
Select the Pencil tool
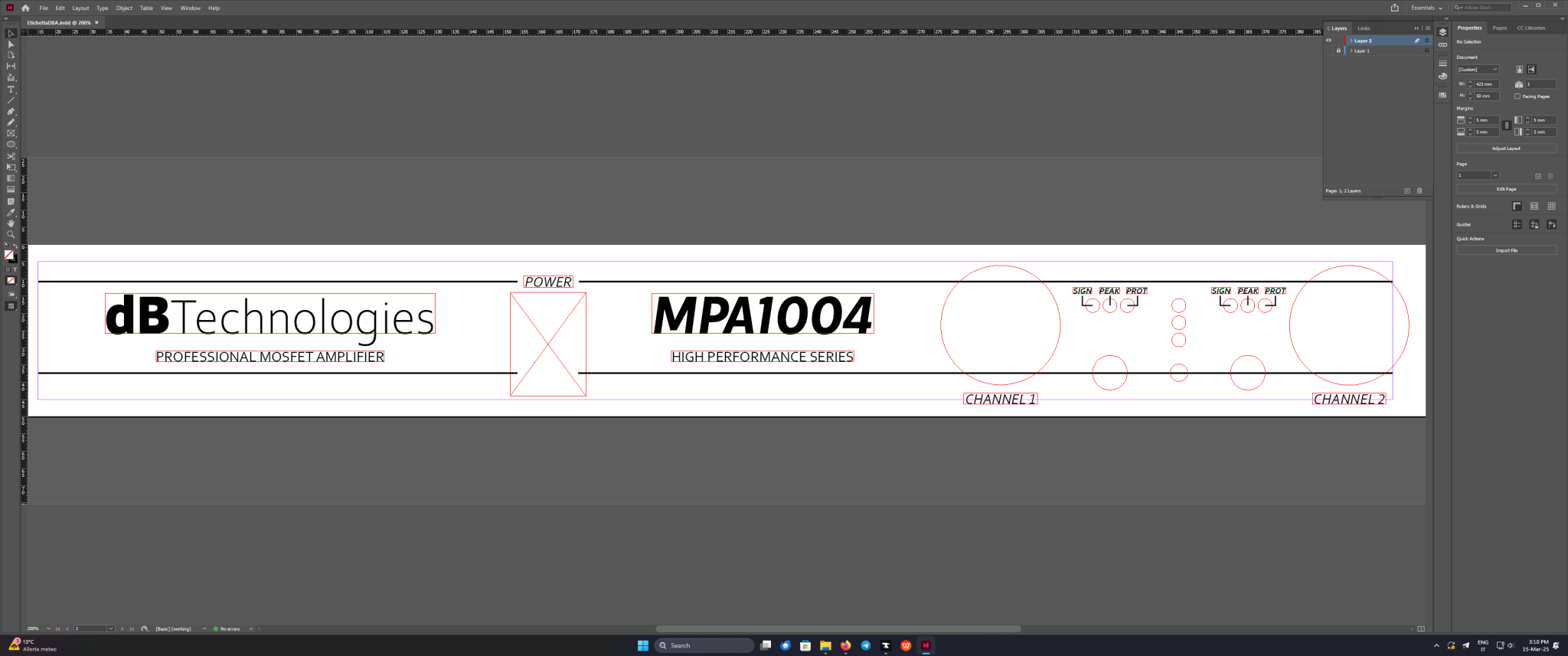(x=11, y=122)
